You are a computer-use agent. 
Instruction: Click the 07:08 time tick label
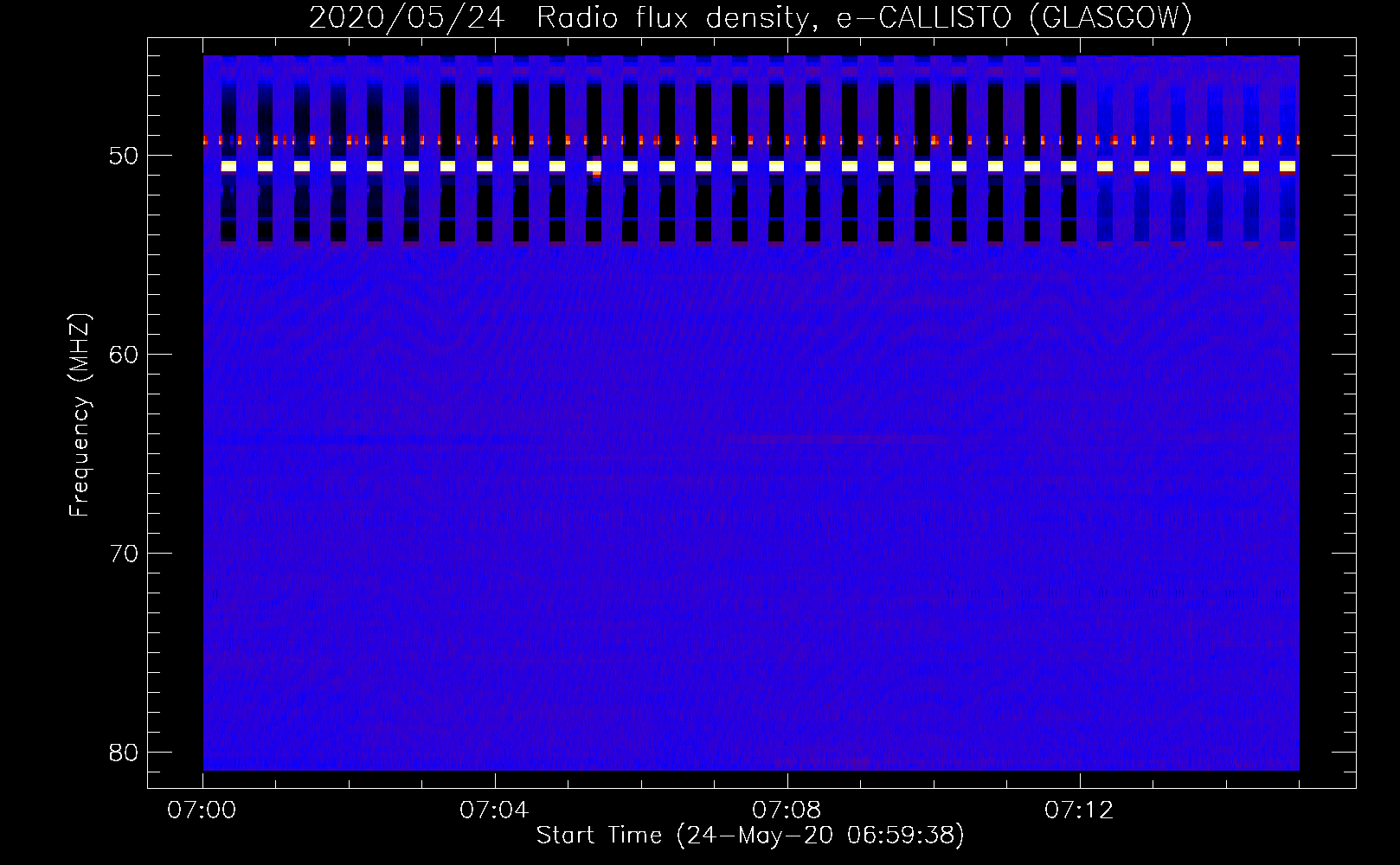tap(787, 811)
